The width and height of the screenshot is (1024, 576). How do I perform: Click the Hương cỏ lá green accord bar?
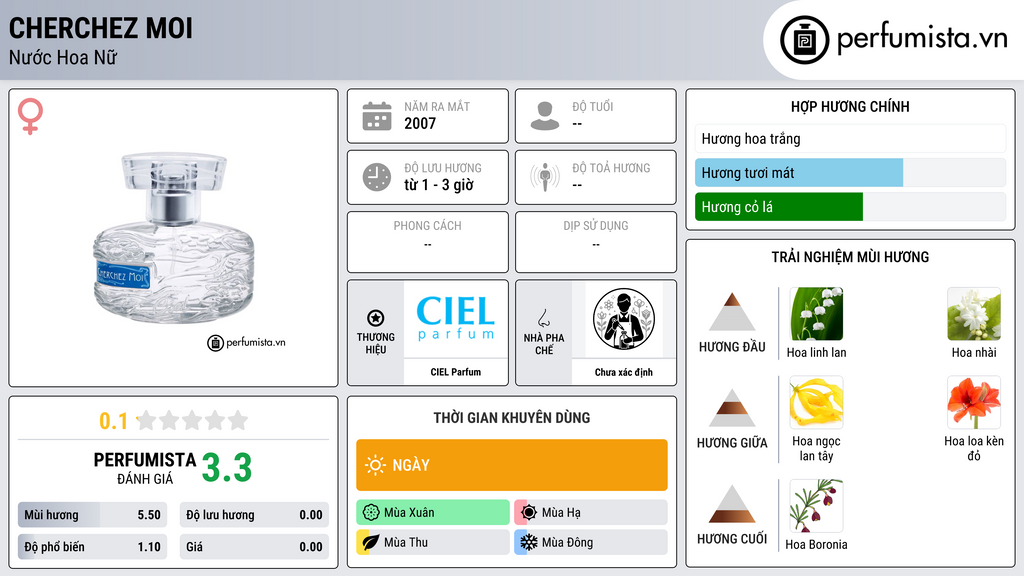(x=778, y=206)
